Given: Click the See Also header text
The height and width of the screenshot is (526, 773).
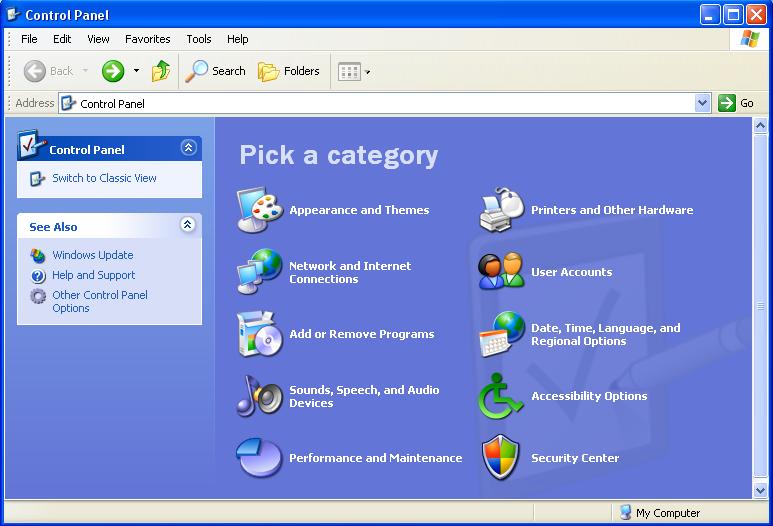Looking at the screenshot, I should click(x=53, y=227).
